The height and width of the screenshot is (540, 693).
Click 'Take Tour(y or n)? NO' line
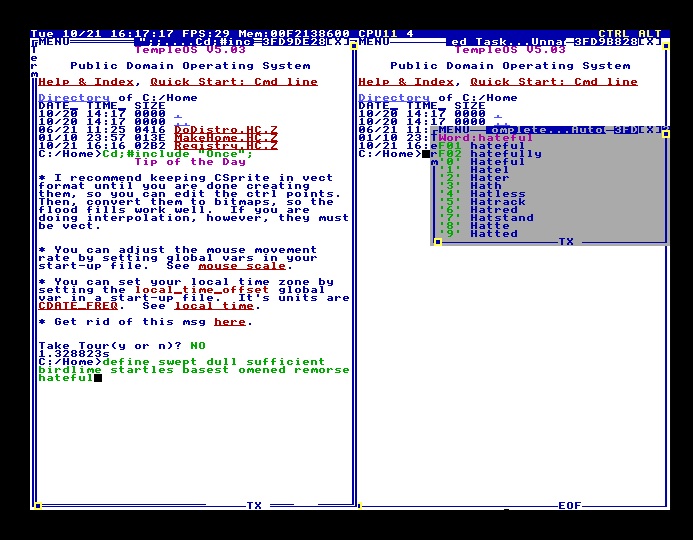tap(122, 346)
